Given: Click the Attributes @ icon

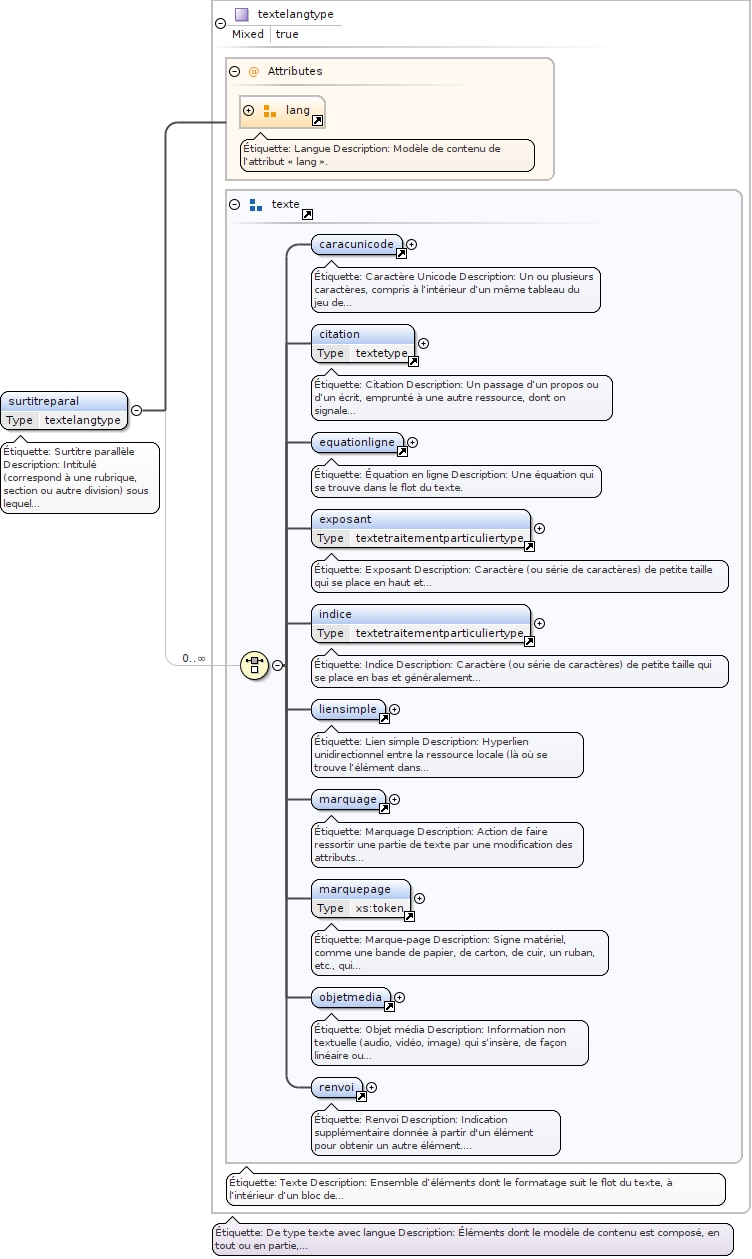Looking at the screenshot, I should [x=254, y=72].
